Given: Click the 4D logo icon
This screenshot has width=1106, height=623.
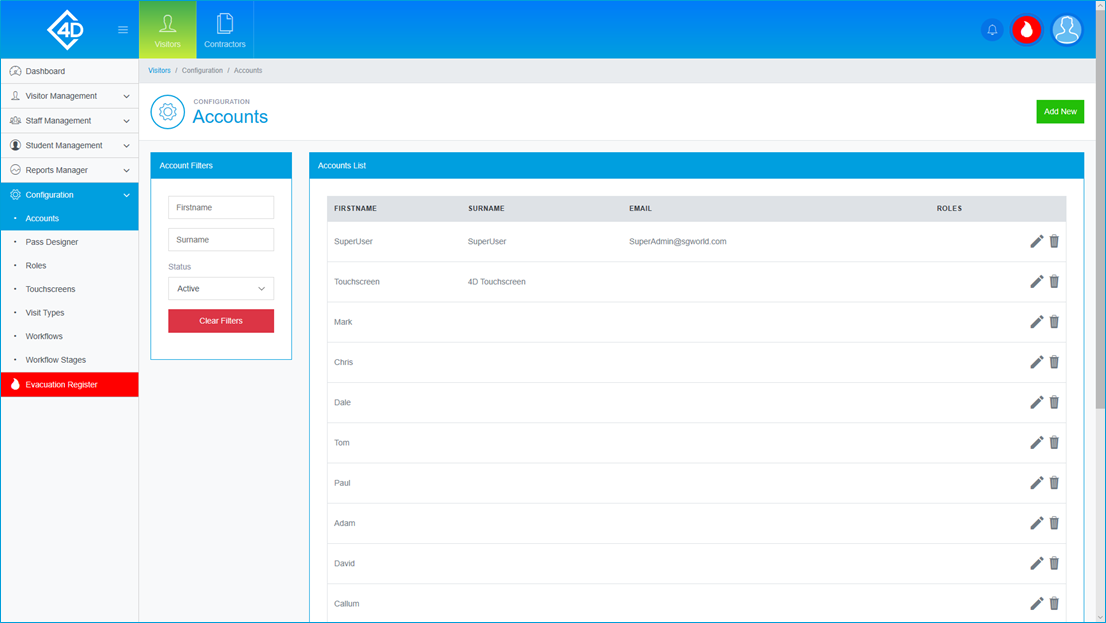Looking at the screenshot, I should click(x=66, y=30).
